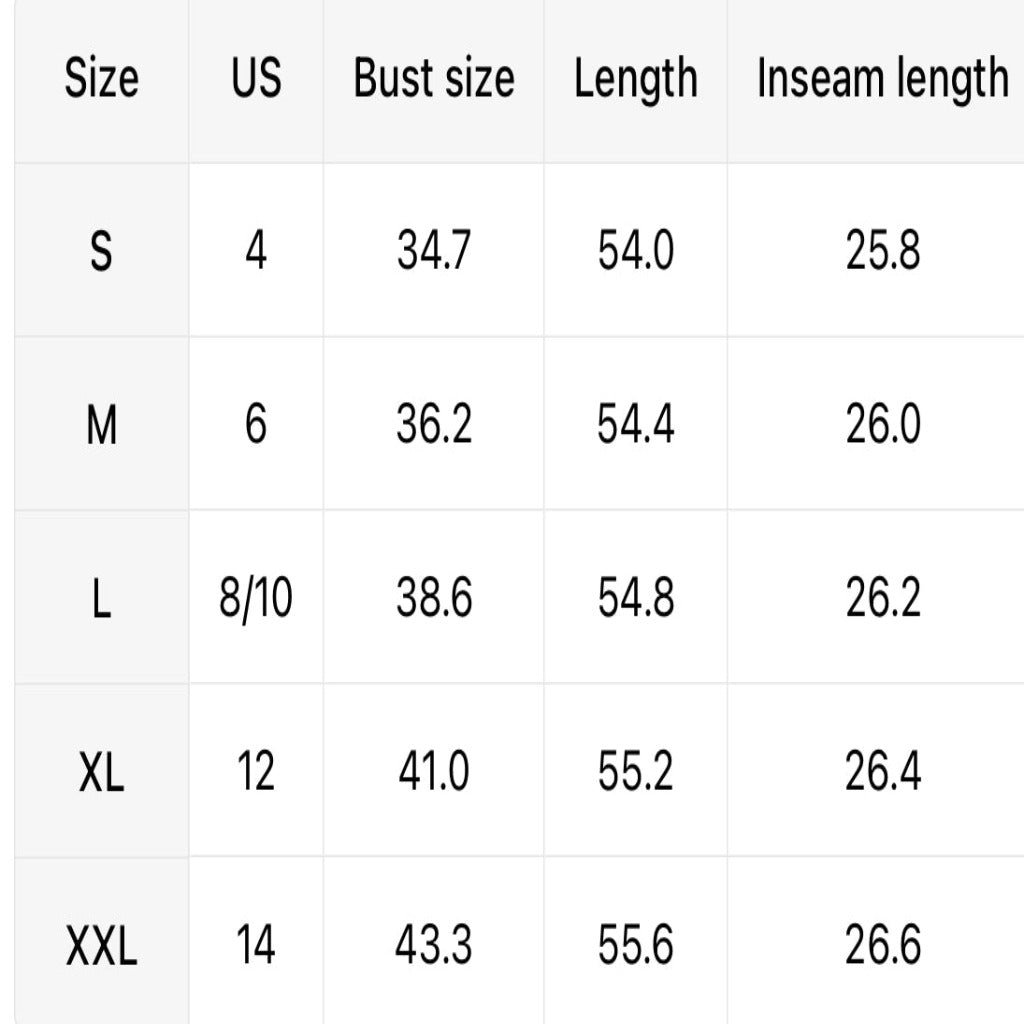Select the 26.0 inseam length cell
This screenshot has width=1024, height=1024.
882,425
